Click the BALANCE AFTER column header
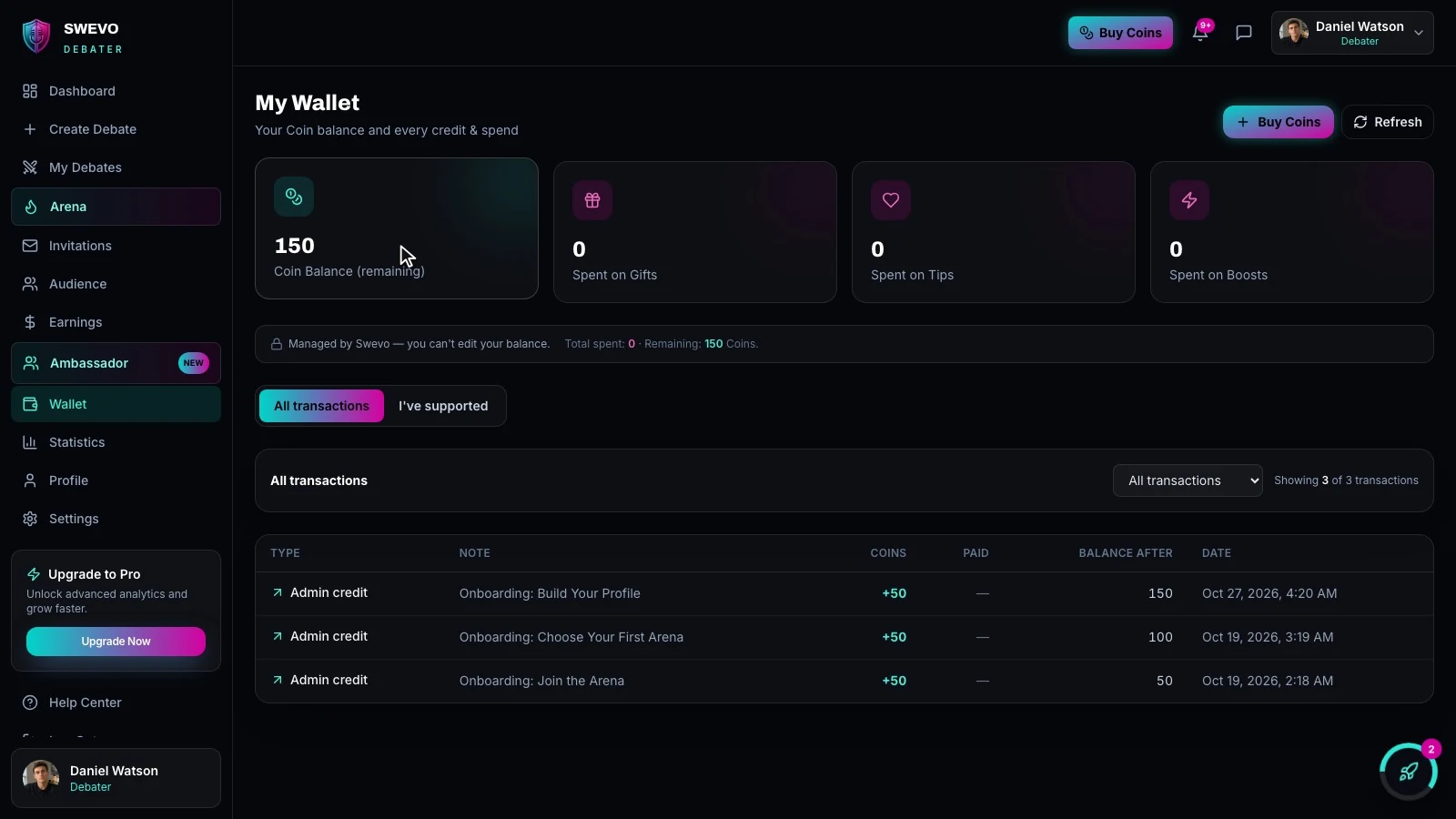 pyautogui.click(x=1126, y=553)
